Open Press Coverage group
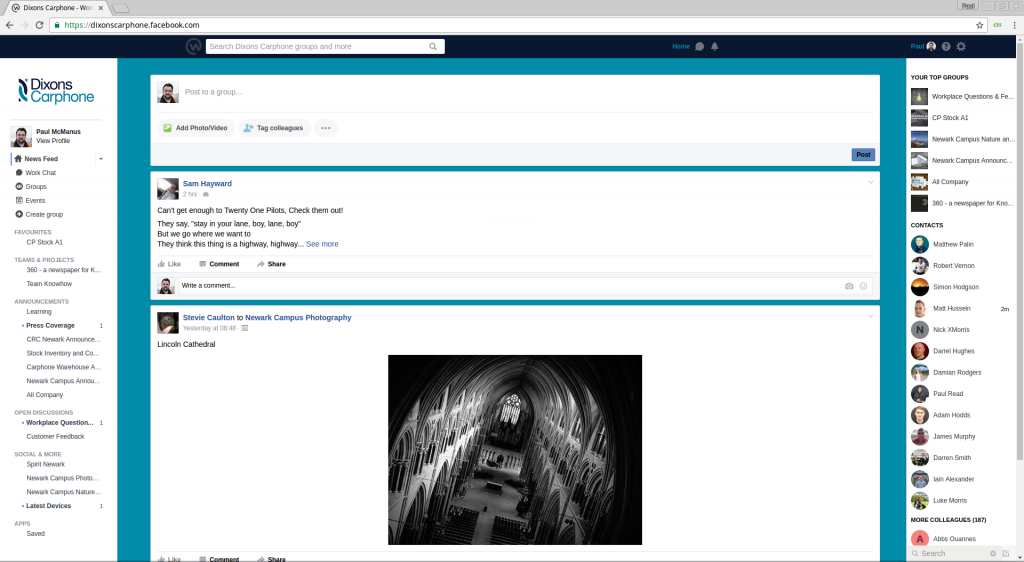 pos(50,325)
